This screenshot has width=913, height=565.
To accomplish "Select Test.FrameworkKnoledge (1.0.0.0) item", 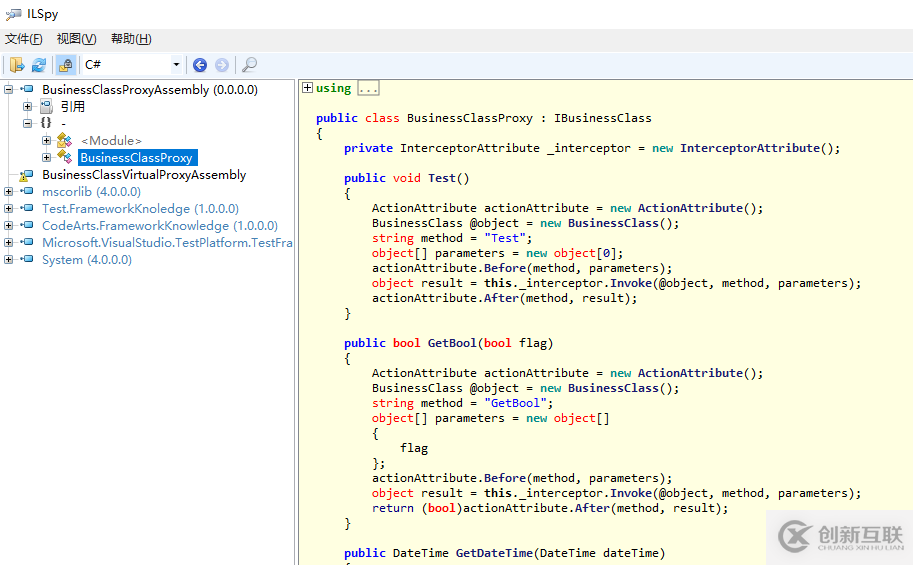I will pyautogui.click(x=140, y=209).
